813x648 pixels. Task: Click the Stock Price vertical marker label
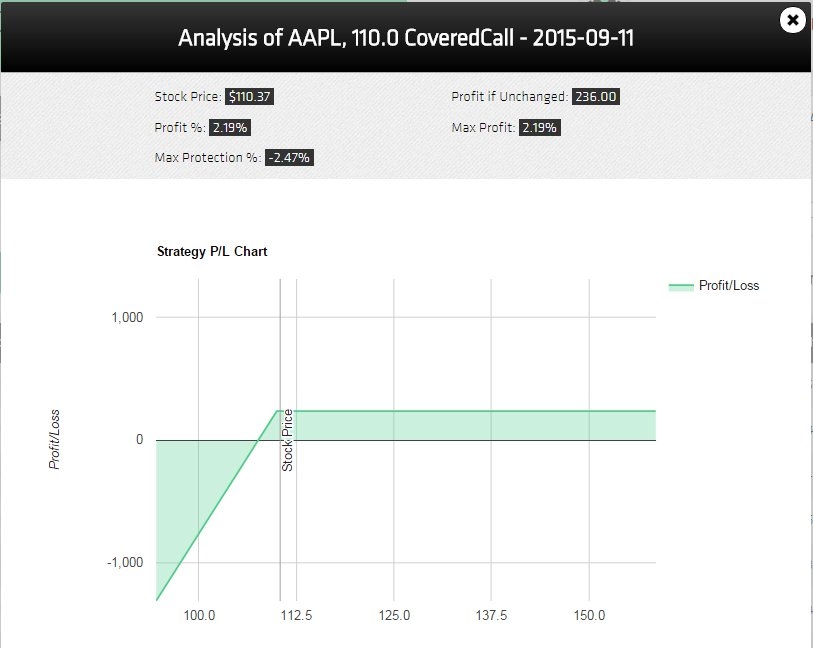[x=287, y=440]
